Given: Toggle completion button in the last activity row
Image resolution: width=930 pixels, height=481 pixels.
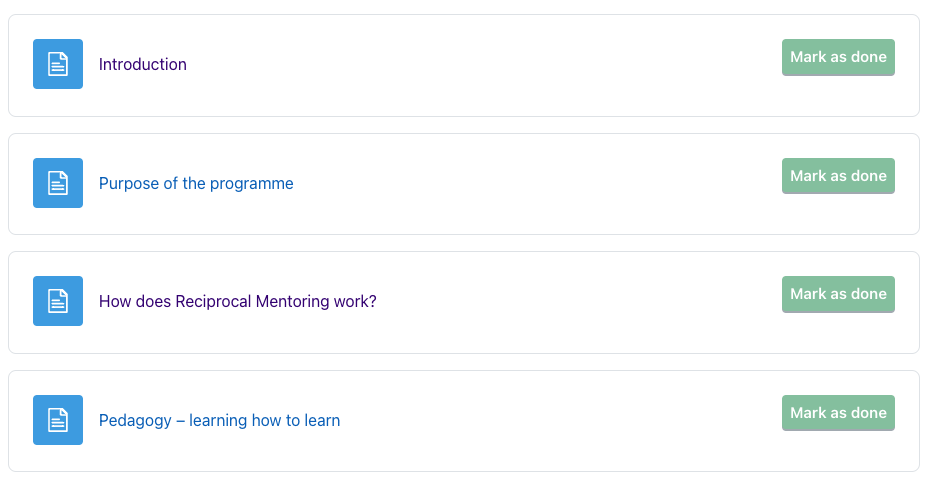Looking at the screenshot, I should (838, 413).
